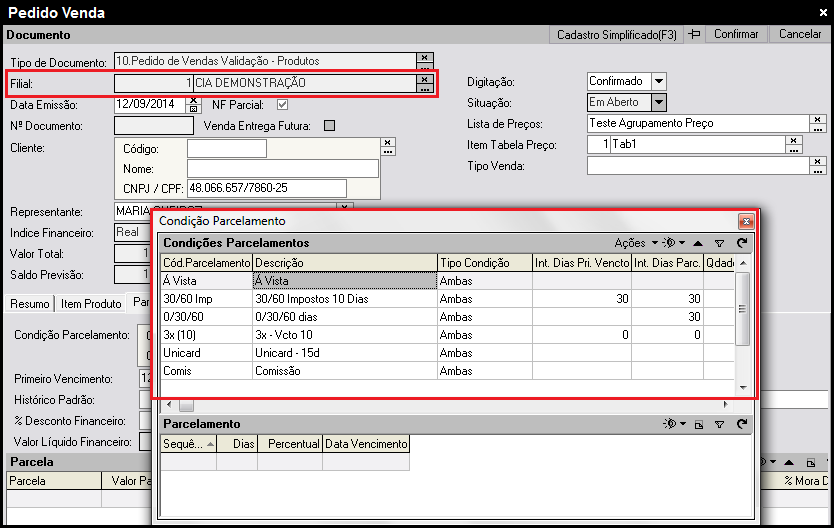Click vertical scrollbar thumb in conditions grid

[x=743, y=309]
